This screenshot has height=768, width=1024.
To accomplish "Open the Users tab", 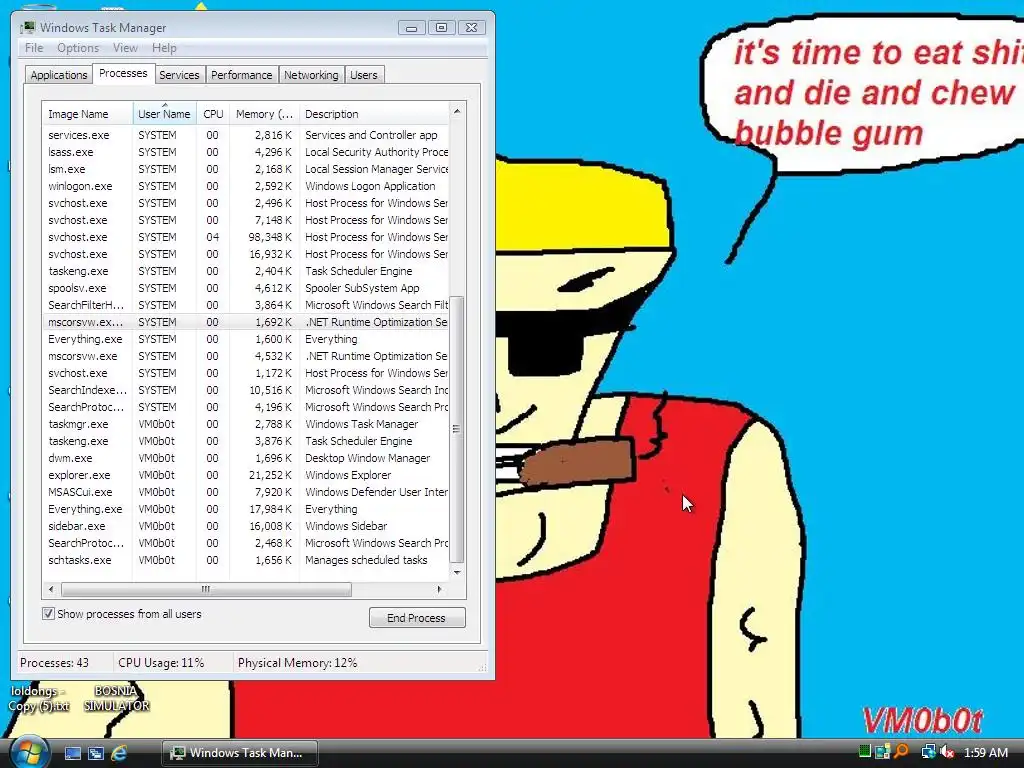I will (x=364, y=75).
